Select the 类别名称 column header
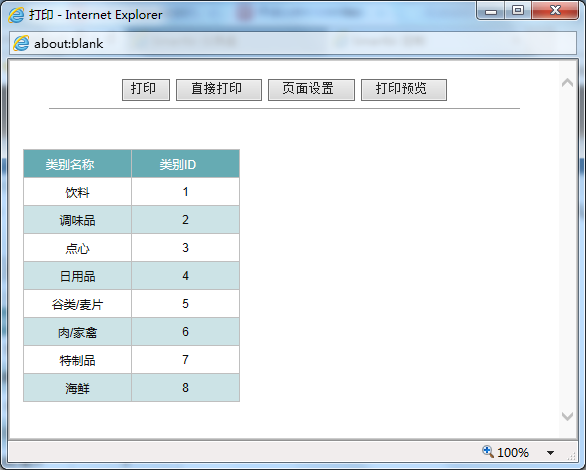The height and width of the screenshot is (470, 586). (x=77, y=164)
